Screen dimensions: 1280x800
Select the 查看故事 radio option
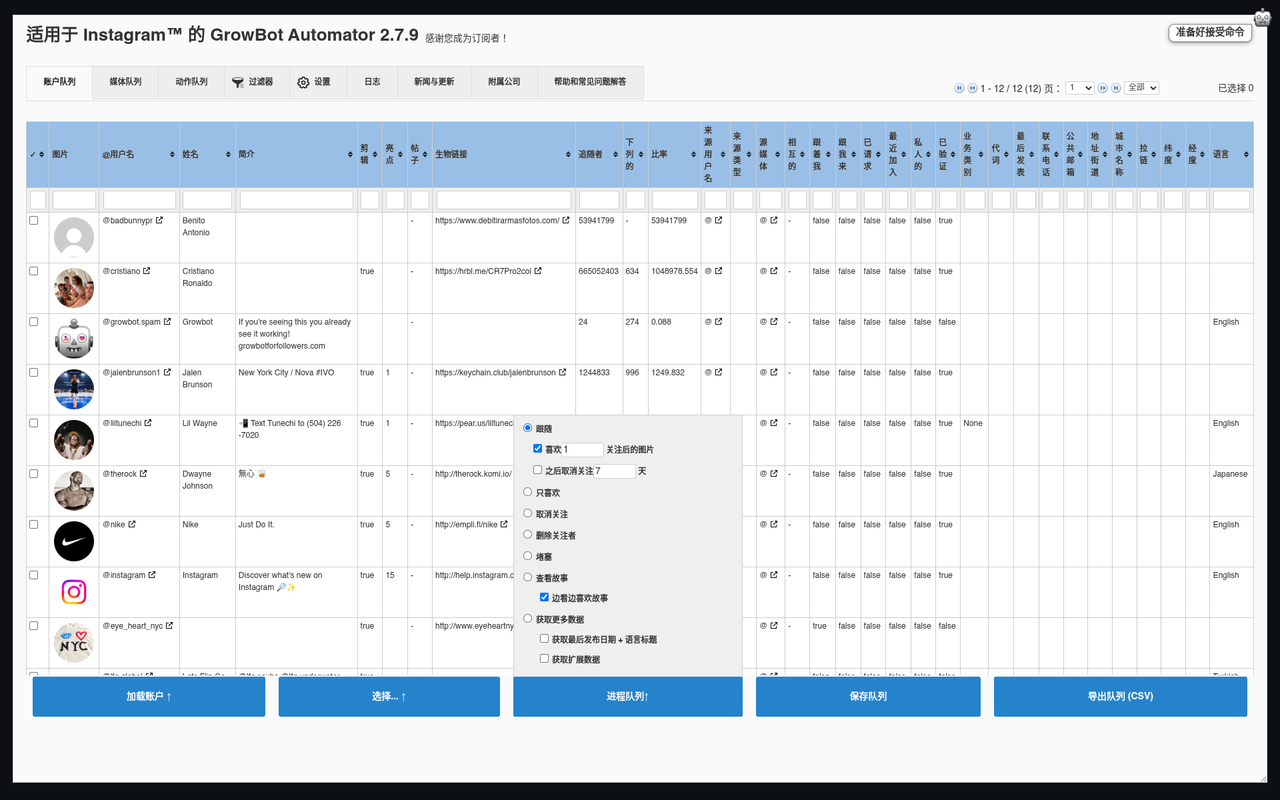(528, 577)
